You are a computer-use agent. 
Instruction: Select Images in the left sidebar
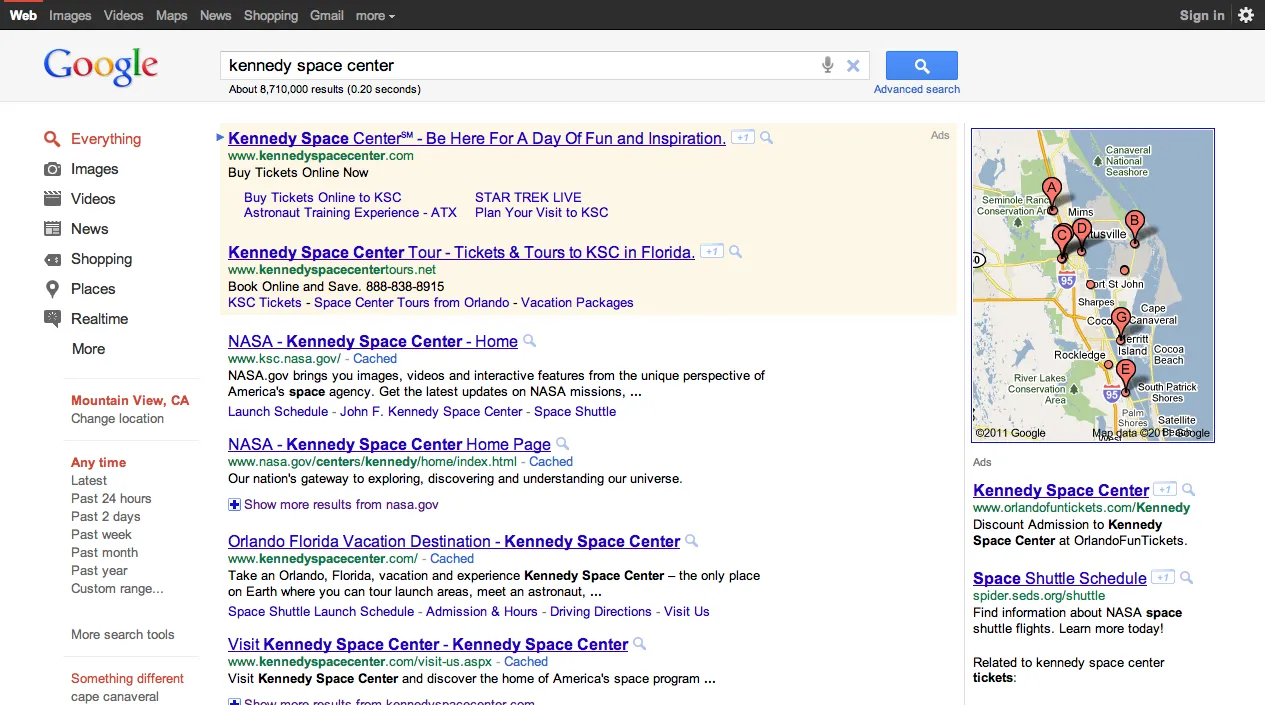pos(94,169)
